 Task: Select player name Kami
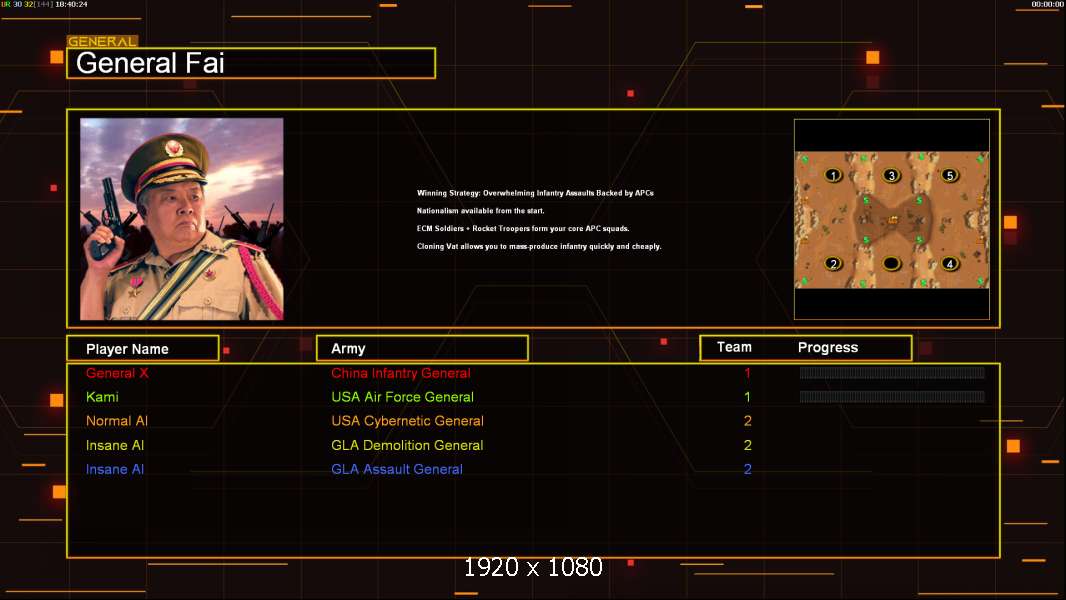click(x=102, y=397)
